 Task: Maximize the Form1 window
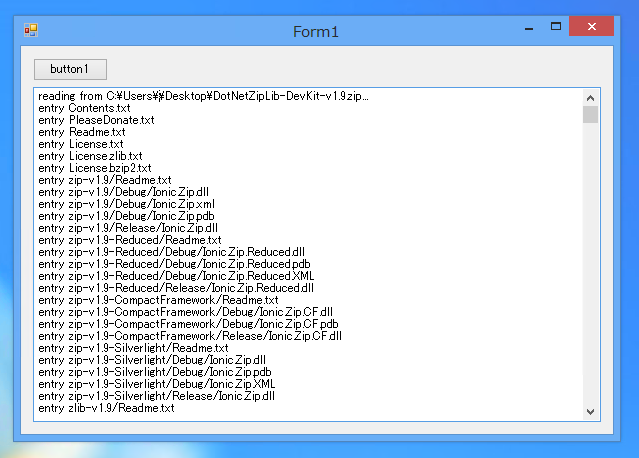tap(555, 27)
